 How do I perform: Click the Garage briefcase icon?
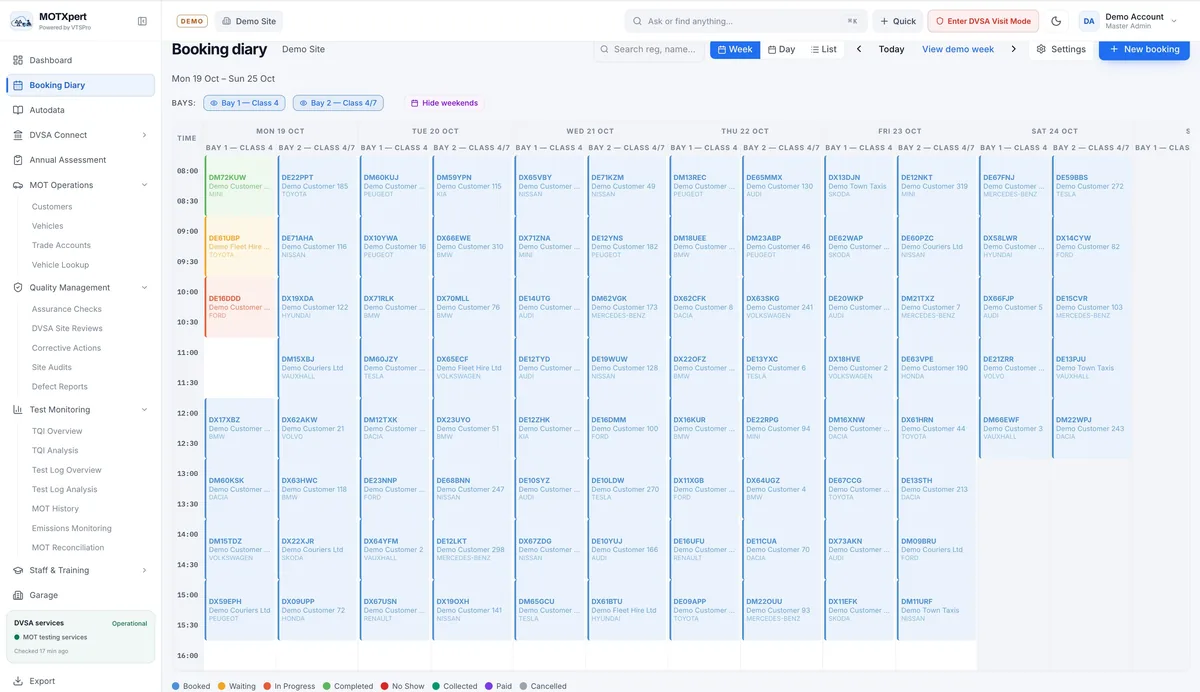click(x=18, y=595)
